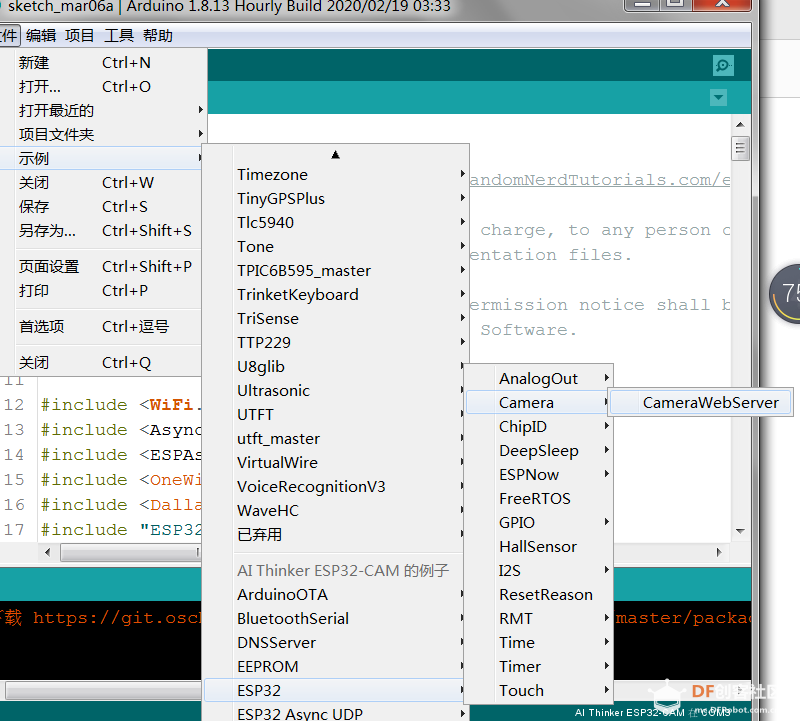Expand the 打开最近的 submenu
The width and height of the screenshot is (800, 721).
tap(103, 111)
